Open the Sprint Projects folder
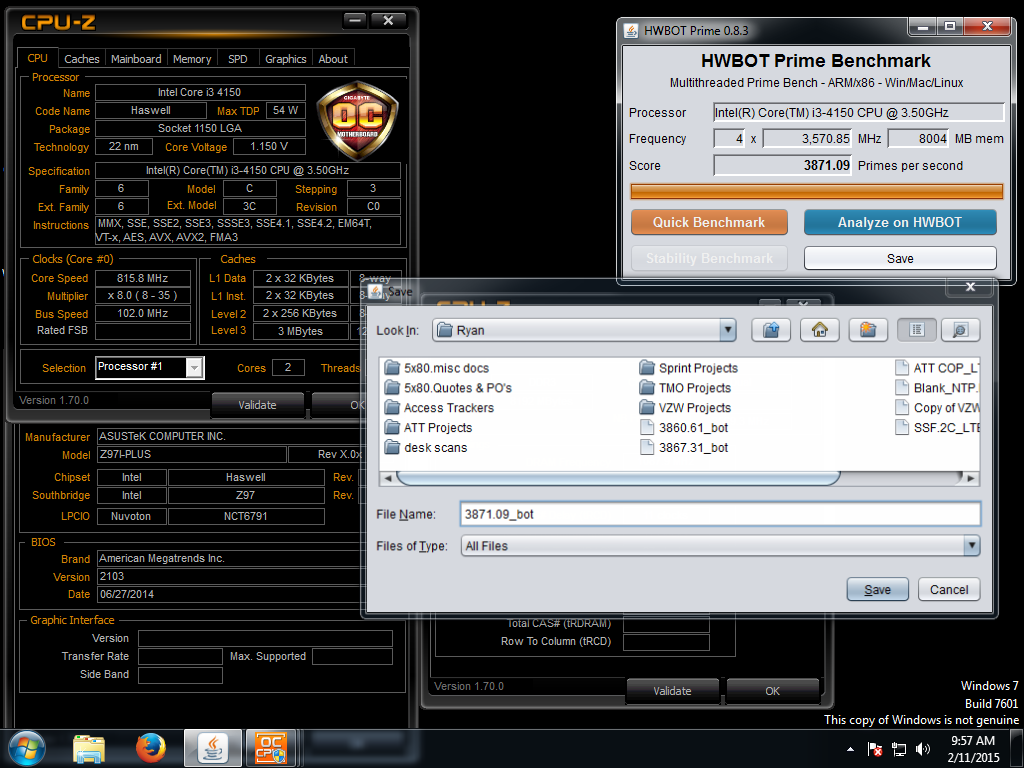 pyautogui.click(x=688, y=368)
